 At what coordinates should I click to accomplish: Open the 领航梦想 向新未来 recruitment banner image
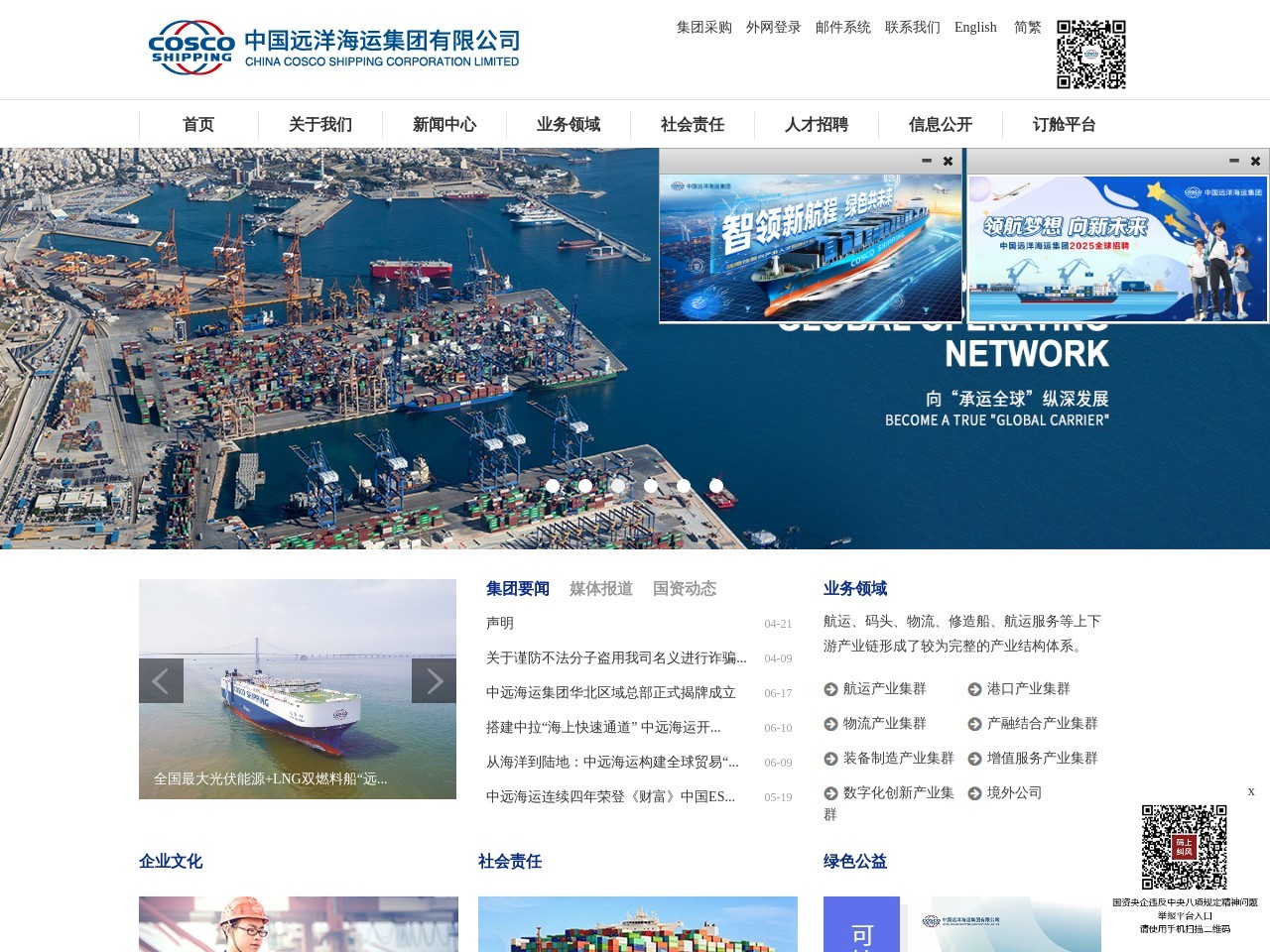point(1118,248)
